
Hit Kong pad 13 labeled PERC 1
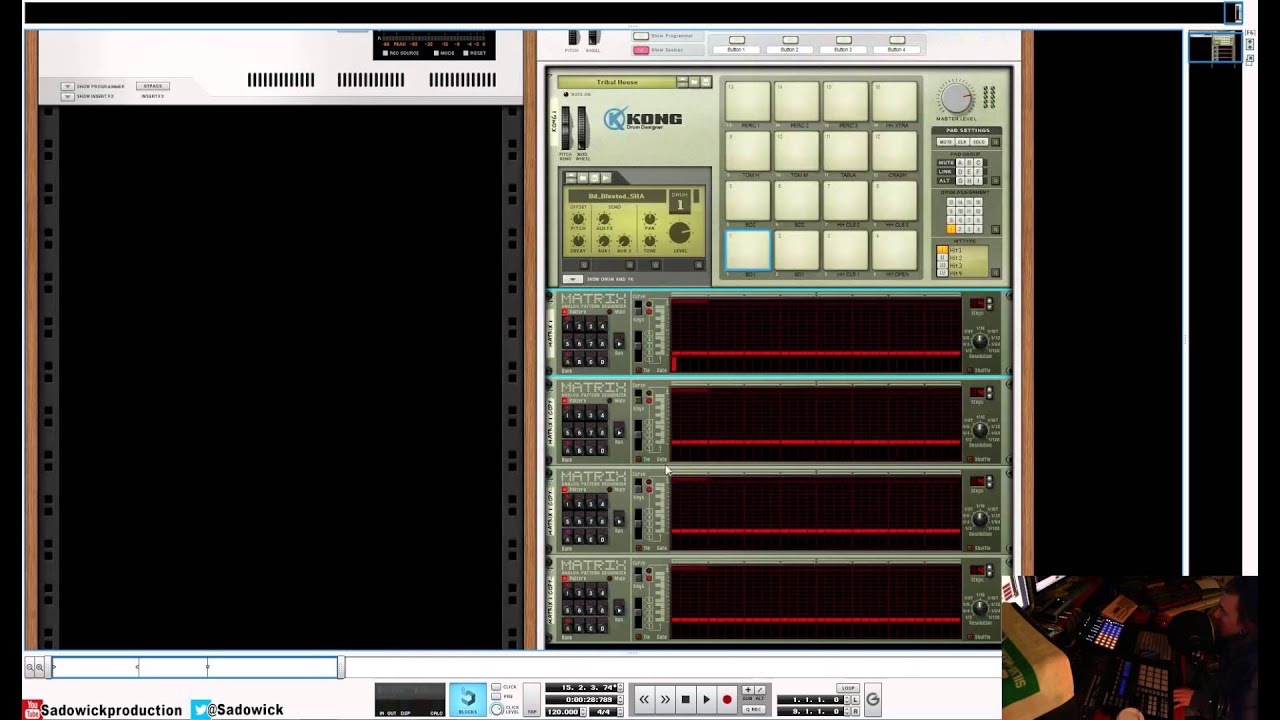[748, 101]
